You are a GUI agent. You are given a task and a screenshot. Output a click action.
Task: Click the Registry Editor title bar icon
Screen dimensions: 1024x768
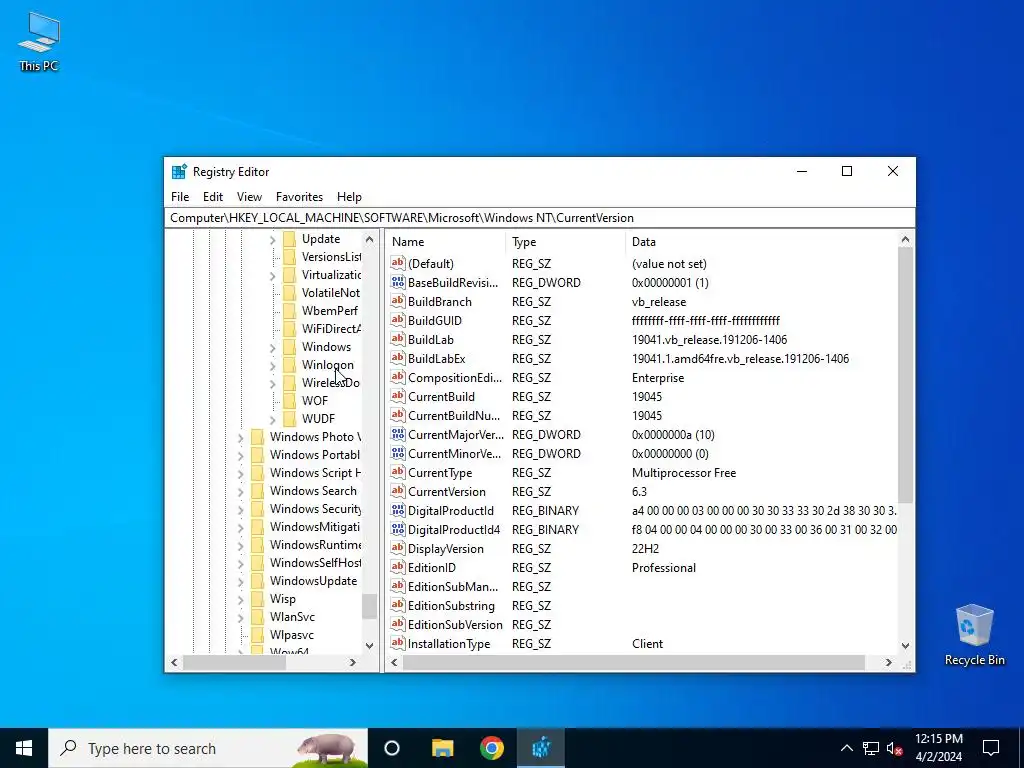(x=179, y=171)
